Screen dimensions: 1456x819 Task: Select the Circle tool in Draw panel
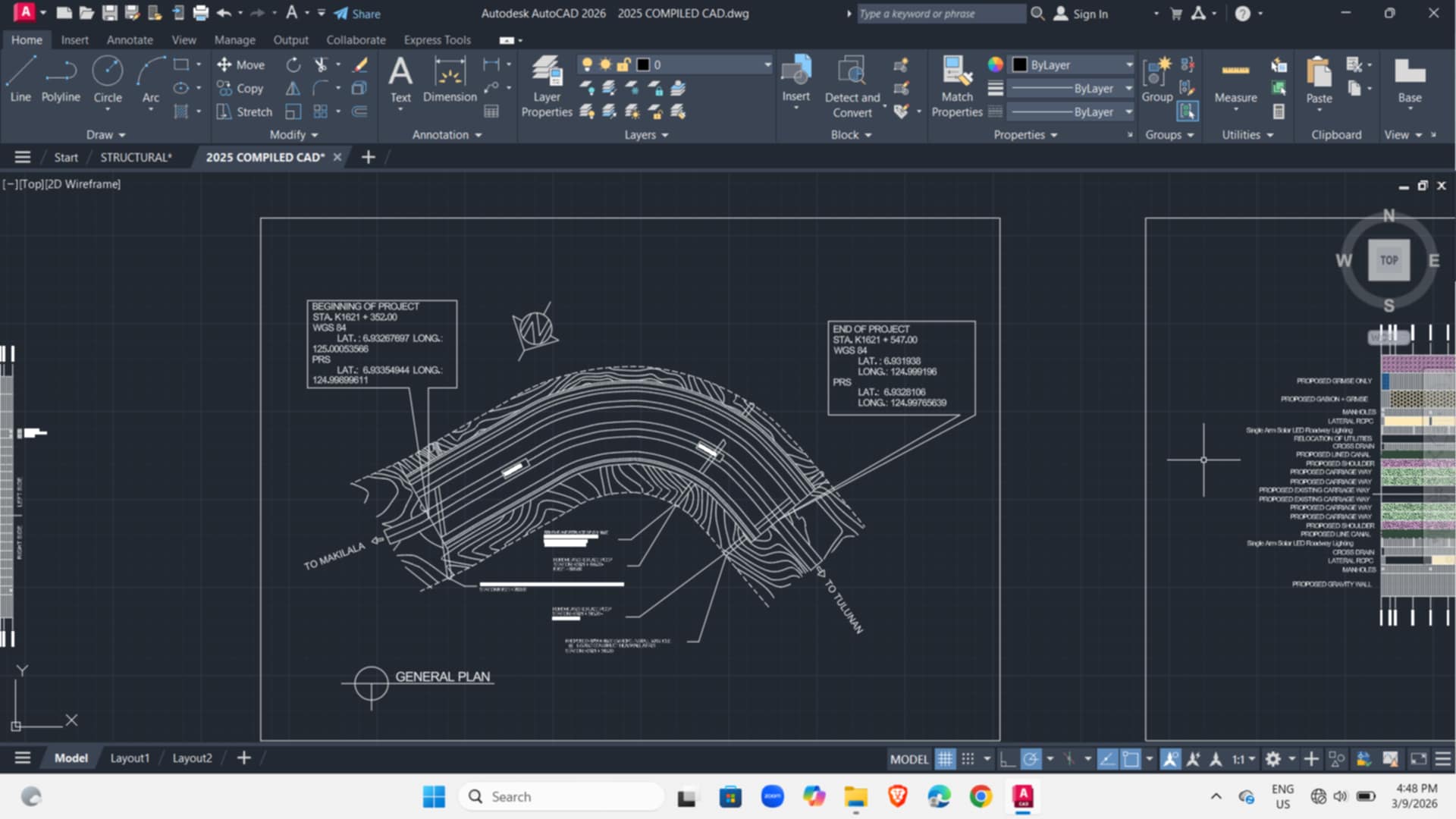click(108, 80)
